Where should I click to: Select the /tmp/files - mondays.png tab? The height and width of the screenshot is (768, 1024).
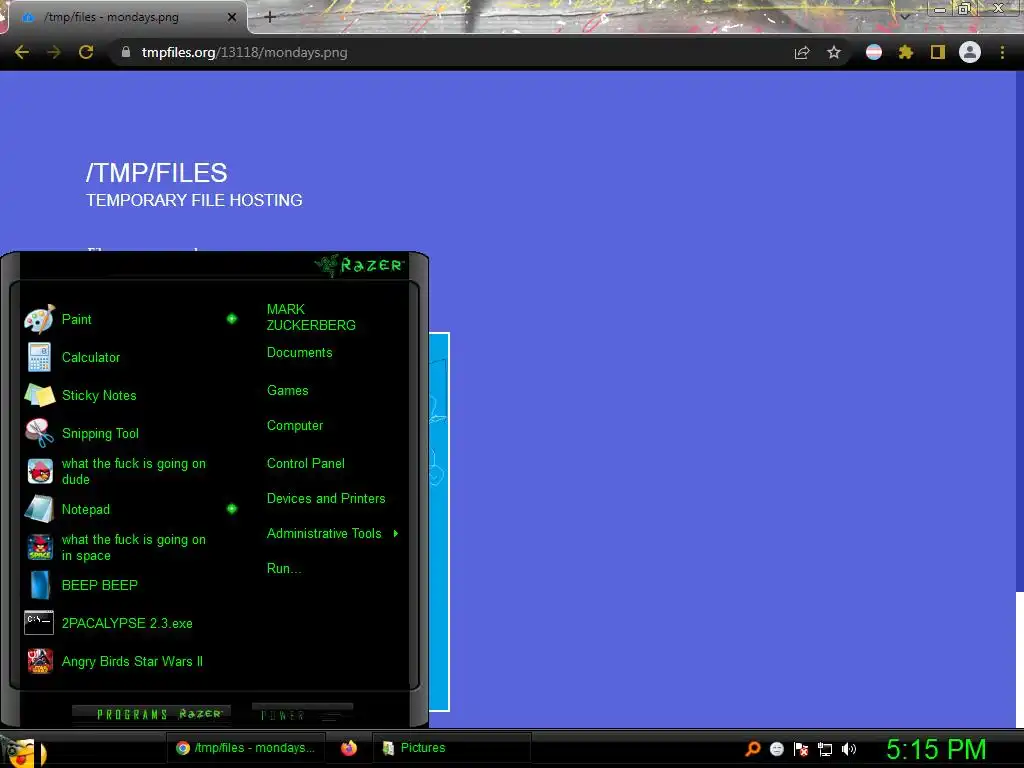point(124,17)
